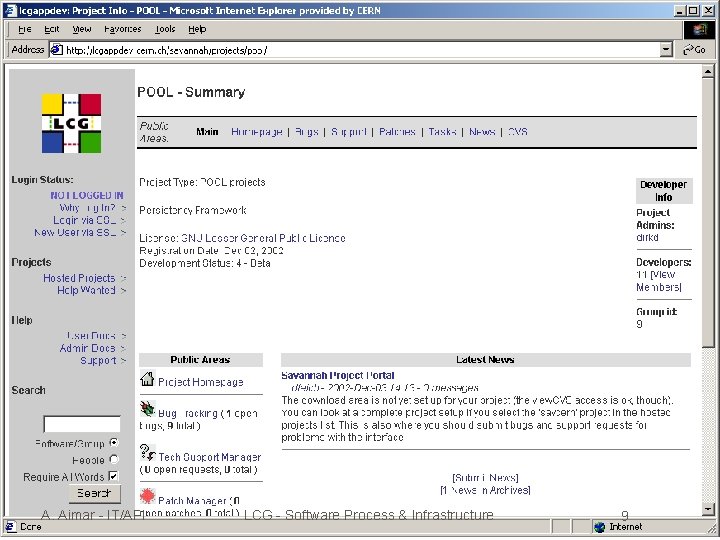The width and height of the screenshot is (720, 540).
Task: Open the Hosted Projects link
Action: coord(79,278)
